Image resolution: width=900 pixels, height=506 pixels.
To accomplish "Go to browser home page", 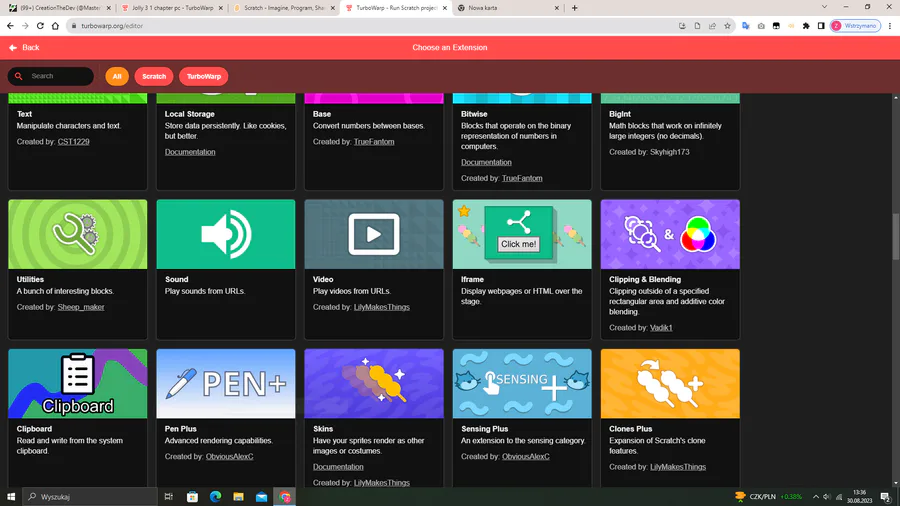I will 55,26.
